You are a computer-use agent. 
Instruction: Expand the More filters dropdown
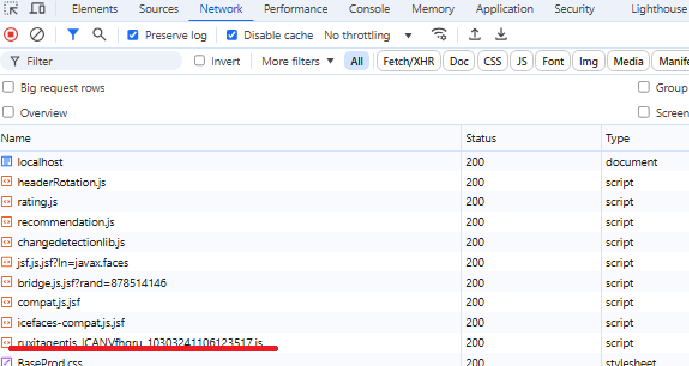pyautogui.click(x=297, y=61)
